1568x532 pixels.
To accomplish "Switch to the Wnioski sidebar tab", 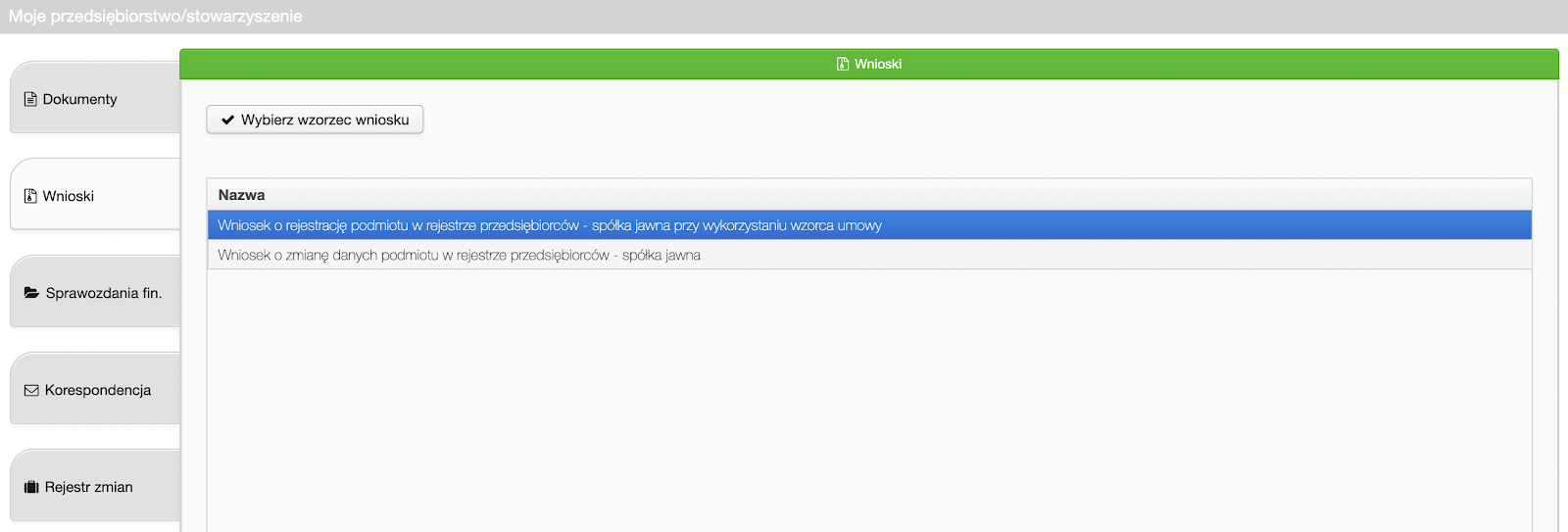I will [x=95, y=195].
